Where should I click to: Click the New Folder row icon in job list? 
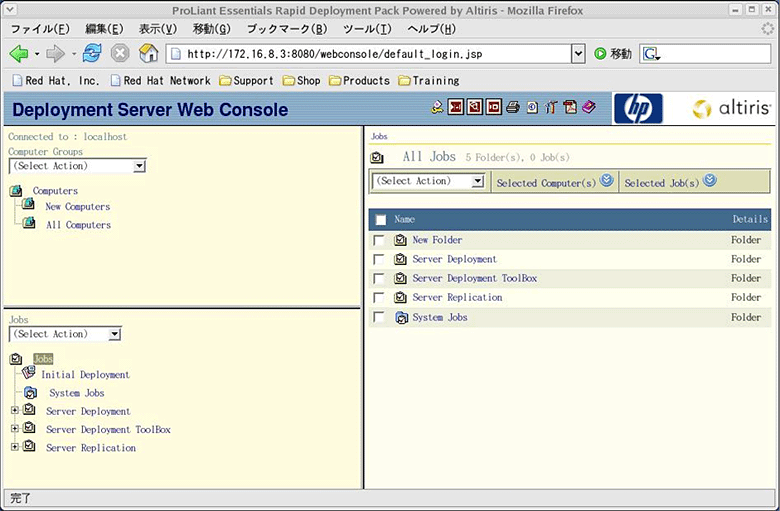point(400,240)
